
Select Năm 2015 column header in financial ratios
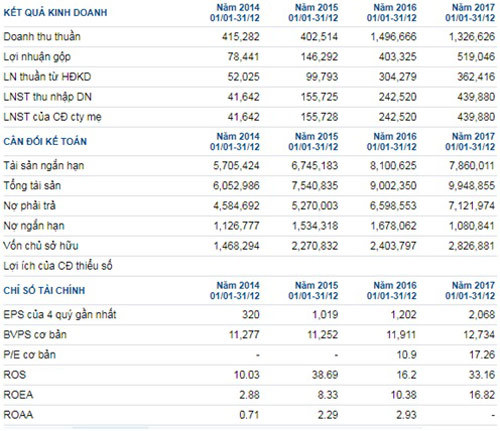pos(313,290)
